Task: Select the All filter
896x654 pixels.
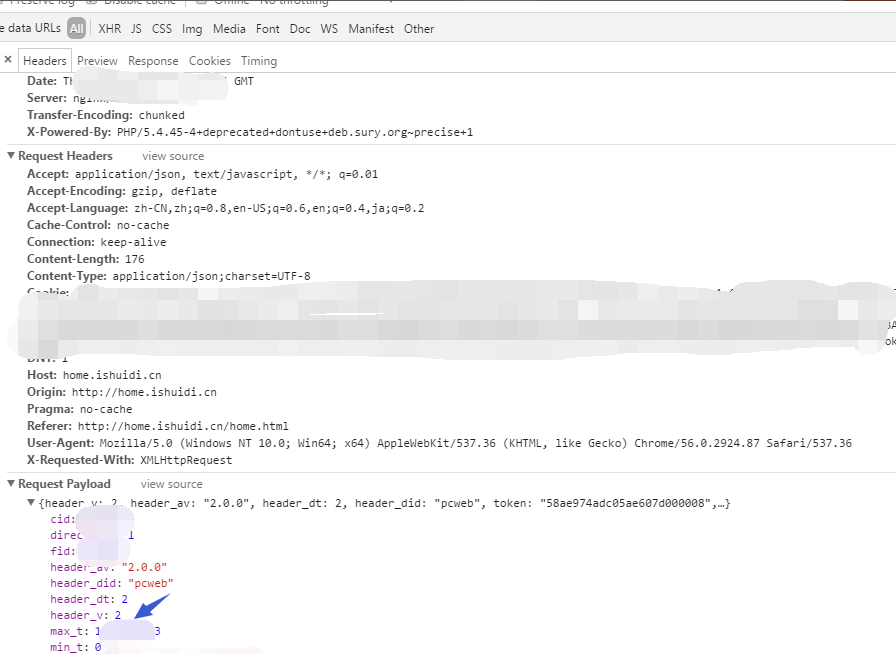Action: pos(77,29)
